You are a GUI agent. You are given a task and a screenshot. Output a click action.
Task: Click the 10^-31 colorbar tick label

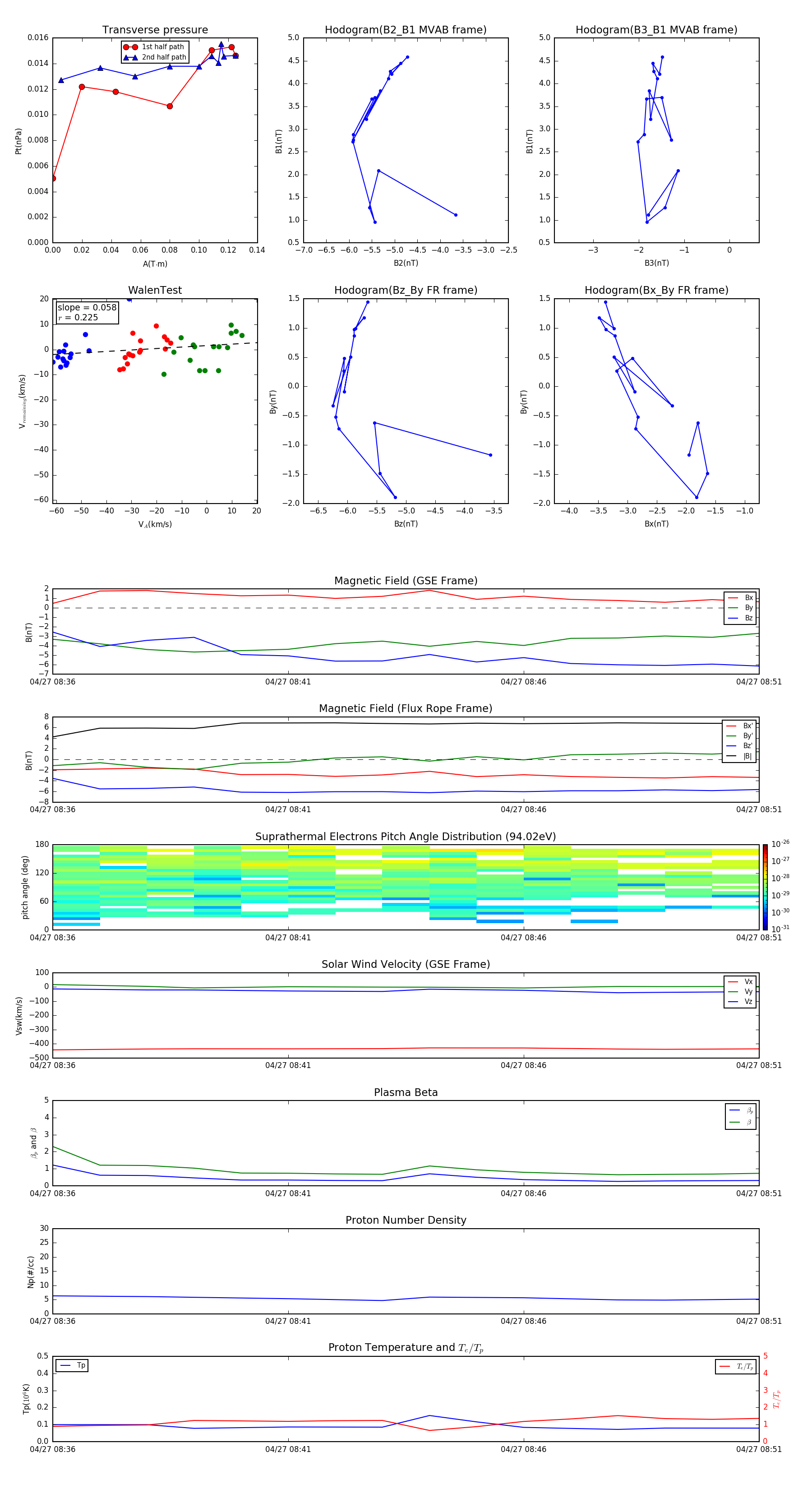[780, 929]
